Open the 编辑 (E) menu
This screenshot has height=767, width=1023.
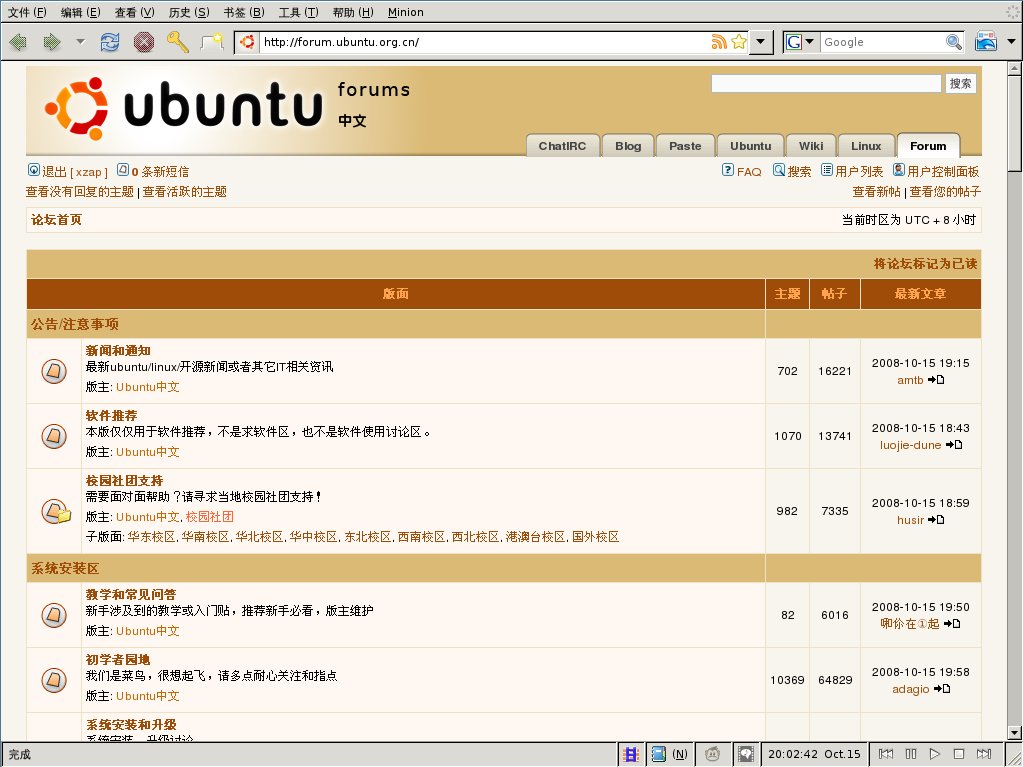point(81,12)
